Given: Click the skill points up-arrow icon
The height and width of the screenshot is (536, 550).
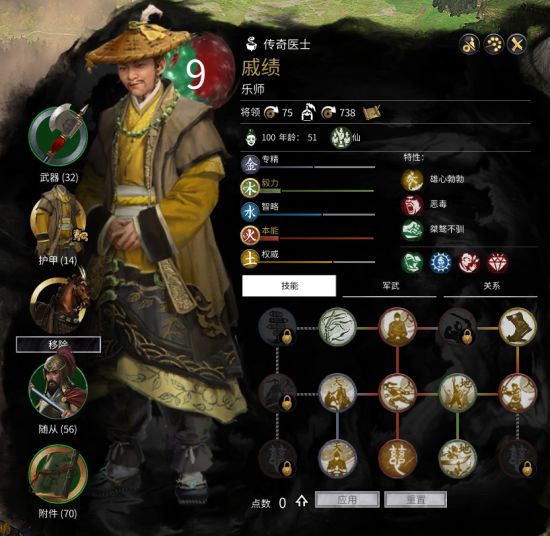Looking at the screenshot, I should point(301,501).
